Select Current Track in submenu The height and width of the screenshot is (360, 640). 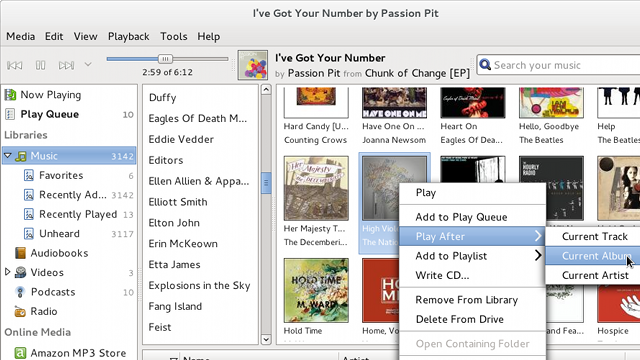coord(594,236)
